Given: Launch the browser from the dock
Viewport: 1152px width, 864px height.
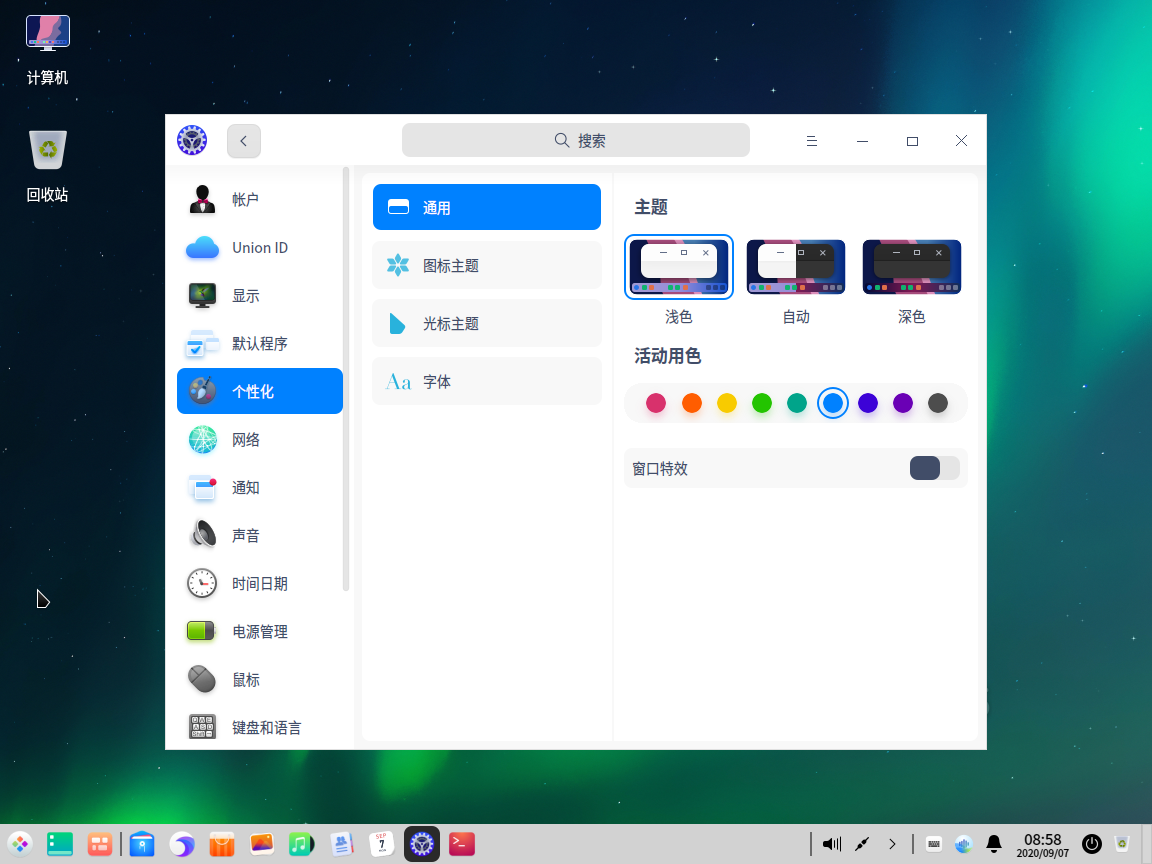Looking at the screenshot, I should [181, 844].
